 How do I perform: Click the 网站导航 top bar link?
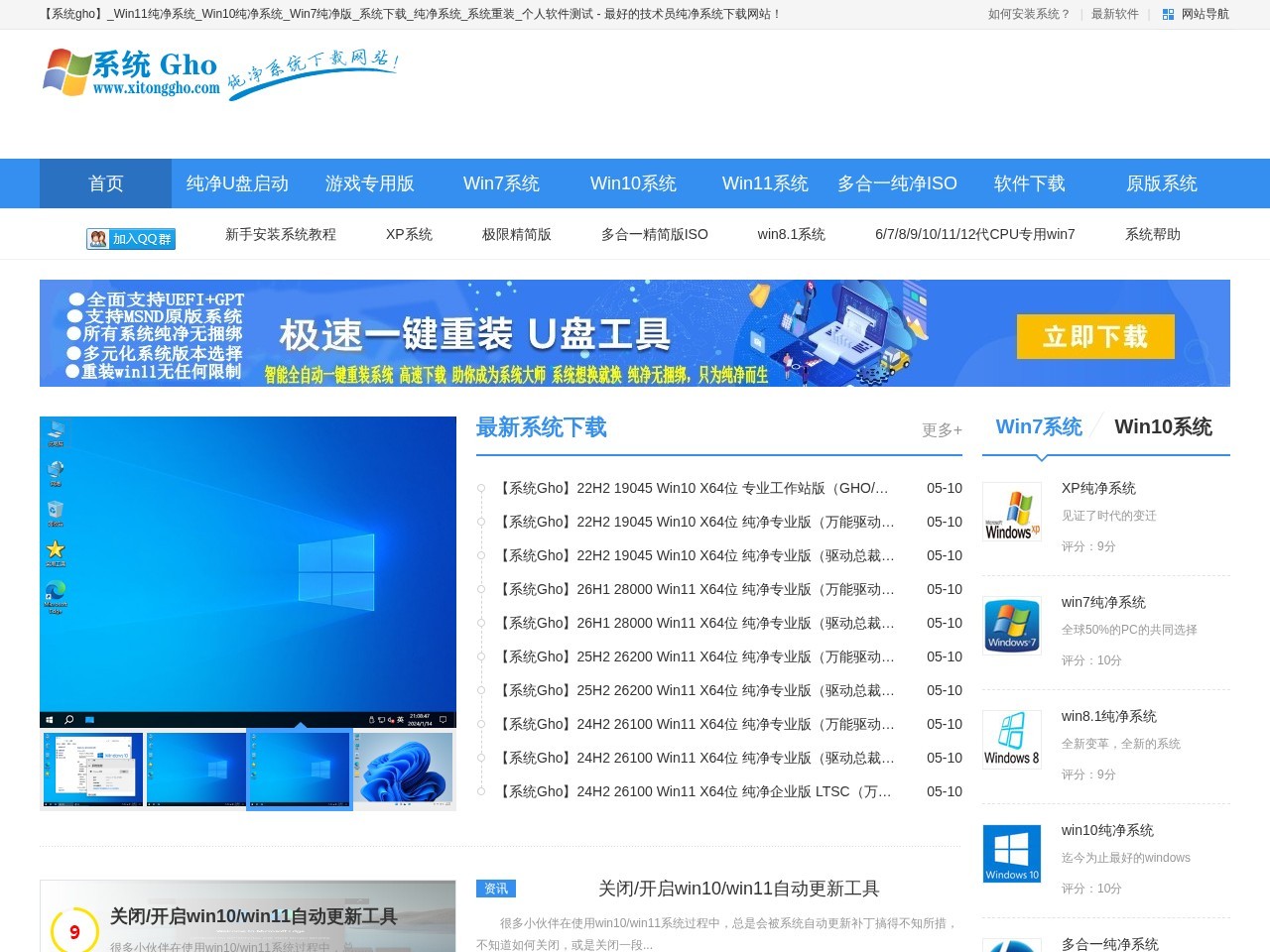(1205, 14)
